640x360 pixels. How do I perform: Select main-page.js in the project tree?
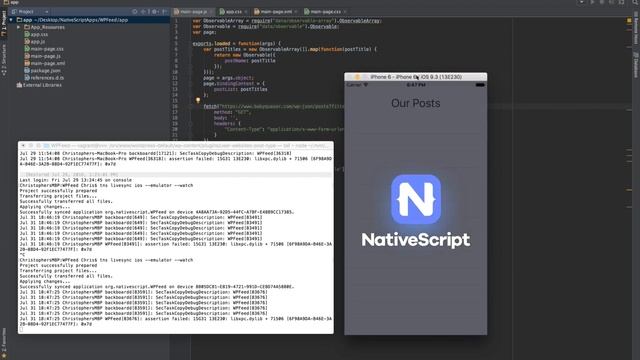point(42,56)
